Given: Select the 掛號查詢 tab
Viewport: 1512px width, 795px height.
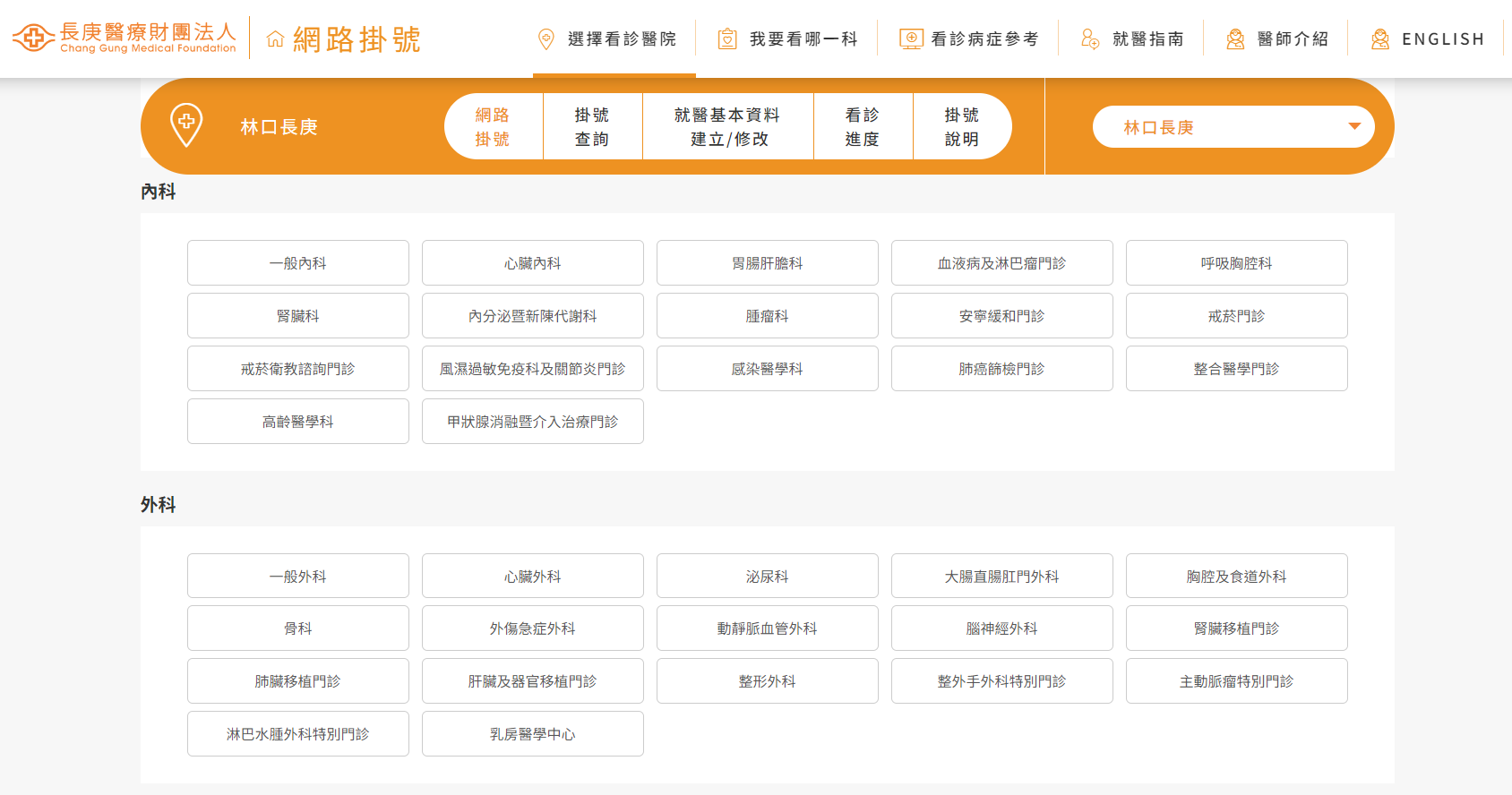Looking at the screenshot, I should pos(592,126).
